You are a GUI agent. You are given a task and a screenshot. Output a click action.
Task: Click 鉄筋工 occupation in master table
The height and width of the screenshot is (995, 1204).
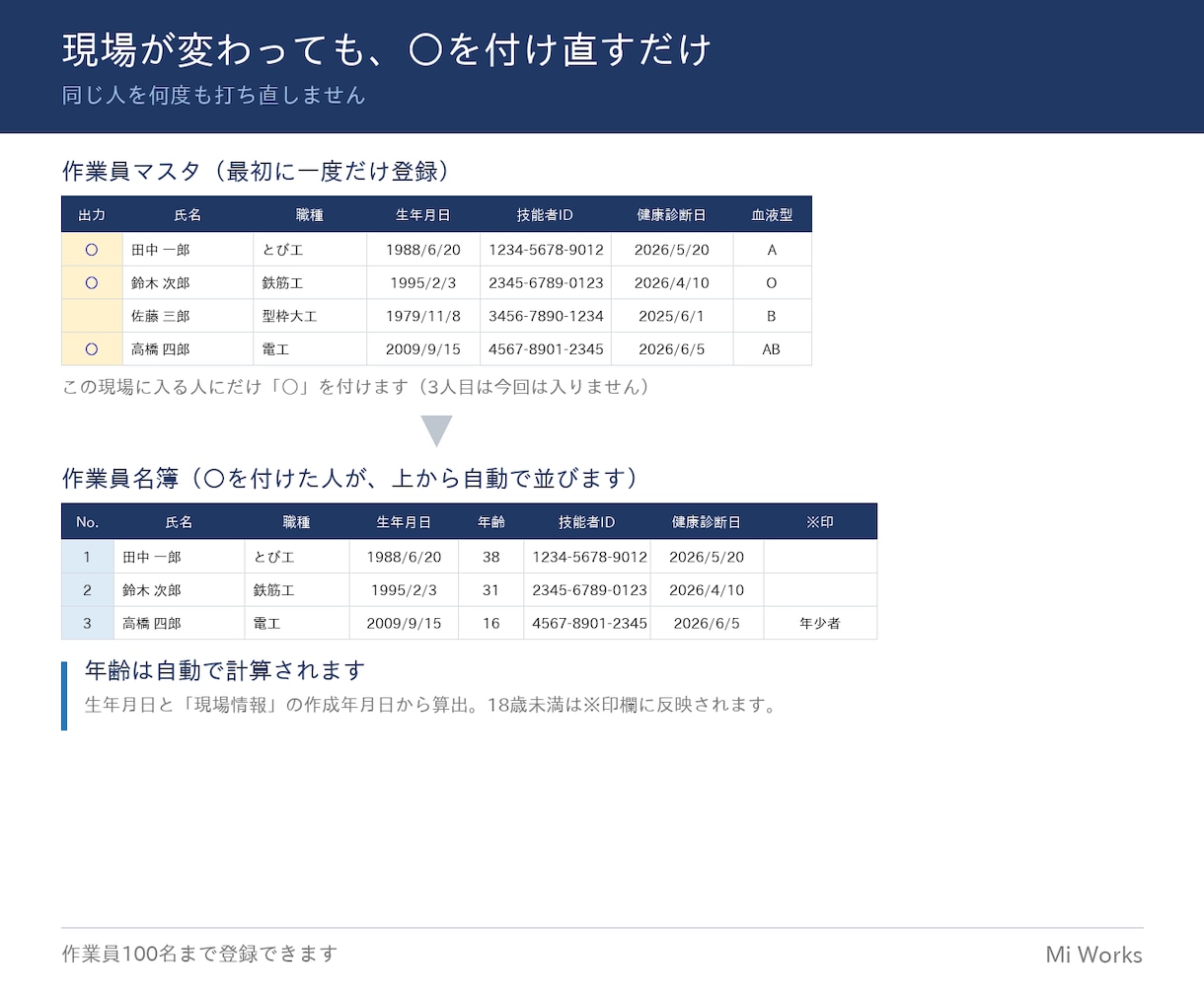coord(281,283)
